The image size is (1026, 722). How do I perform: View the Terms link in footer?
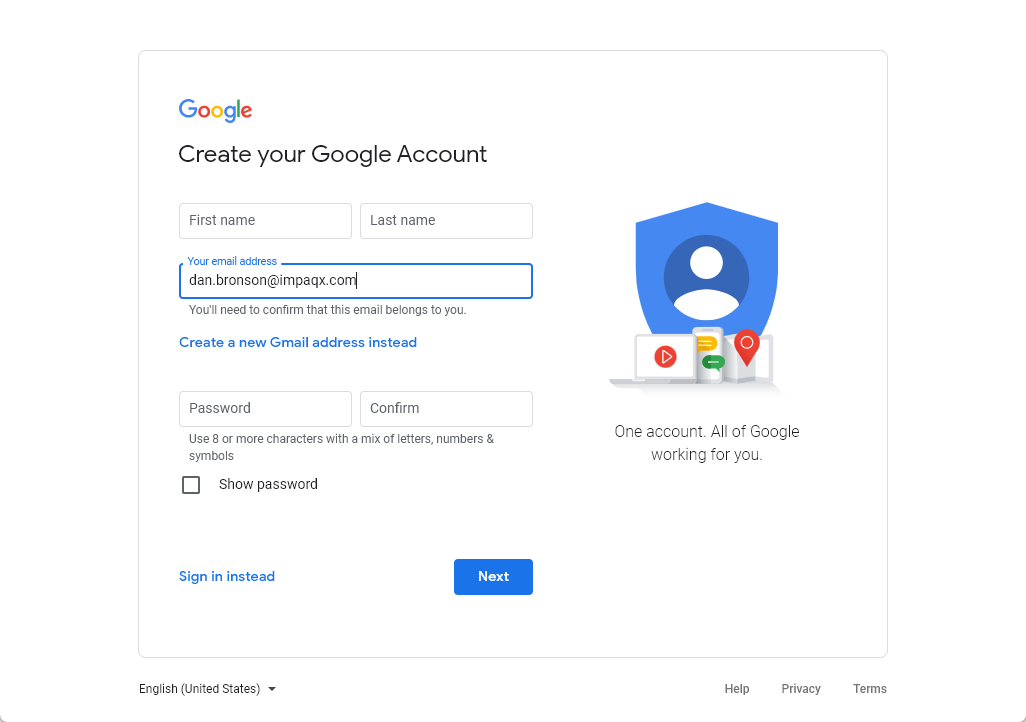[870, 689]
